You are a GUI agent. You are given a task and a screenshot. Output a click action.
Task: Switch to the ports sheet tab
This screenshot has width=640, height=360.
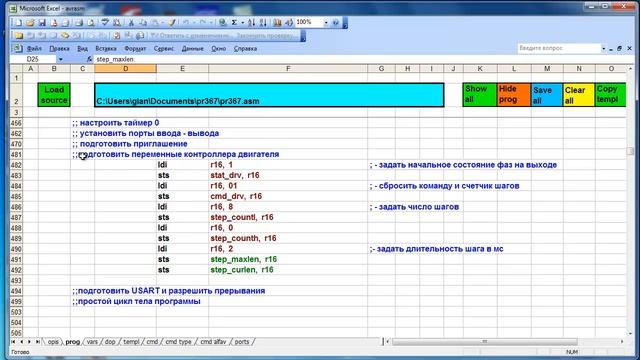242,342
